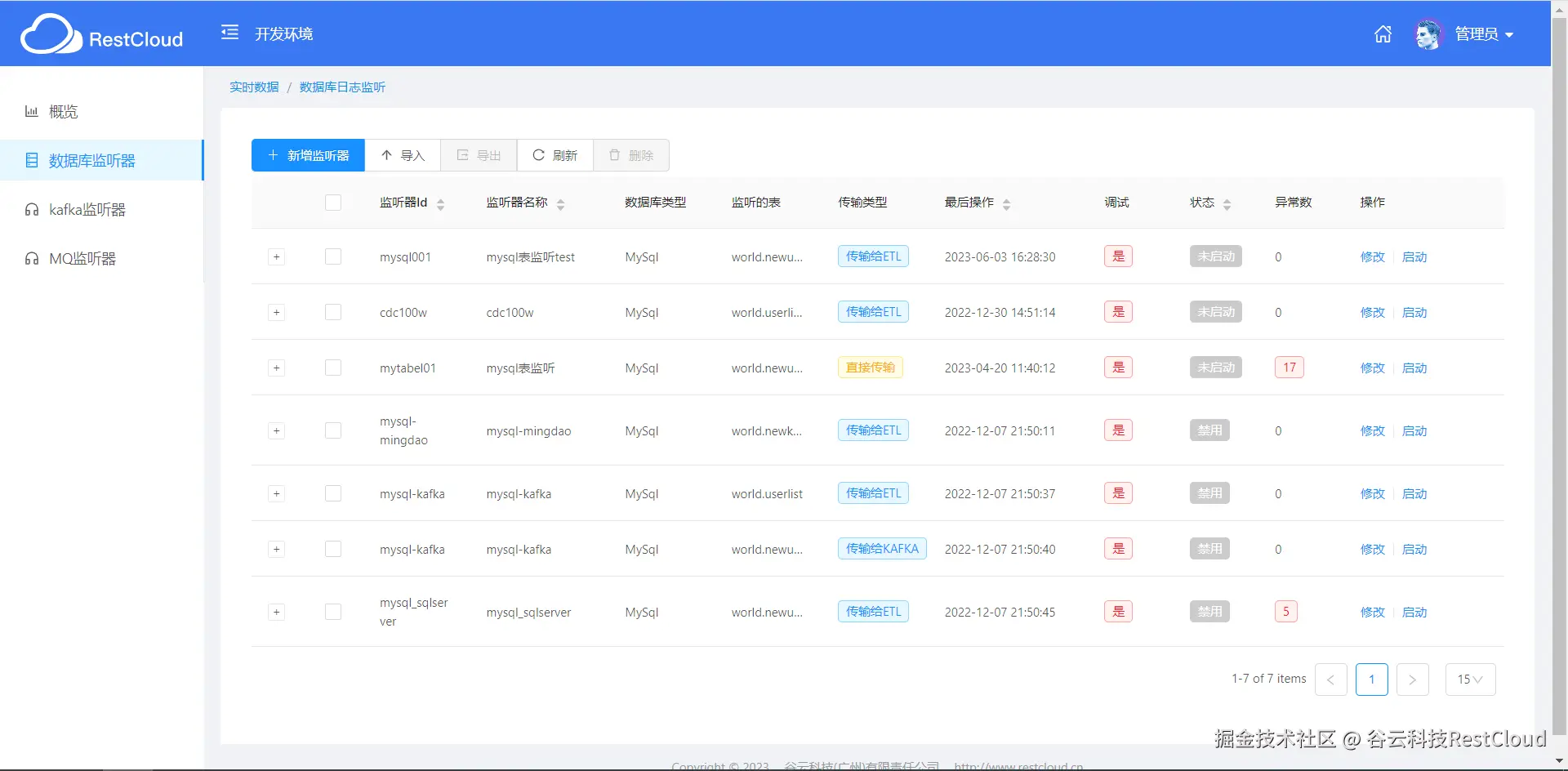Click the 导出 button

point(479,155)
